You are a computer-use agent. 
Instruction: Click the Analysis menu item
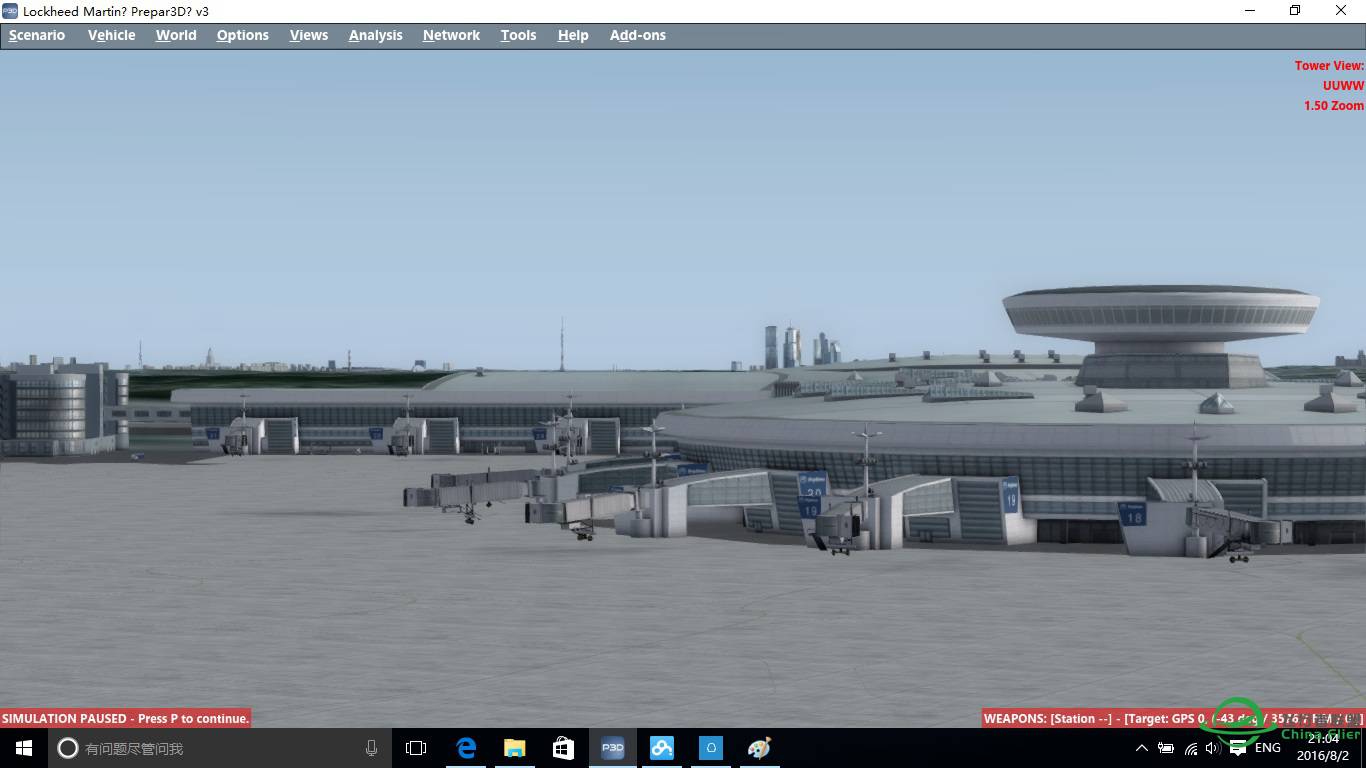point(375,35)
